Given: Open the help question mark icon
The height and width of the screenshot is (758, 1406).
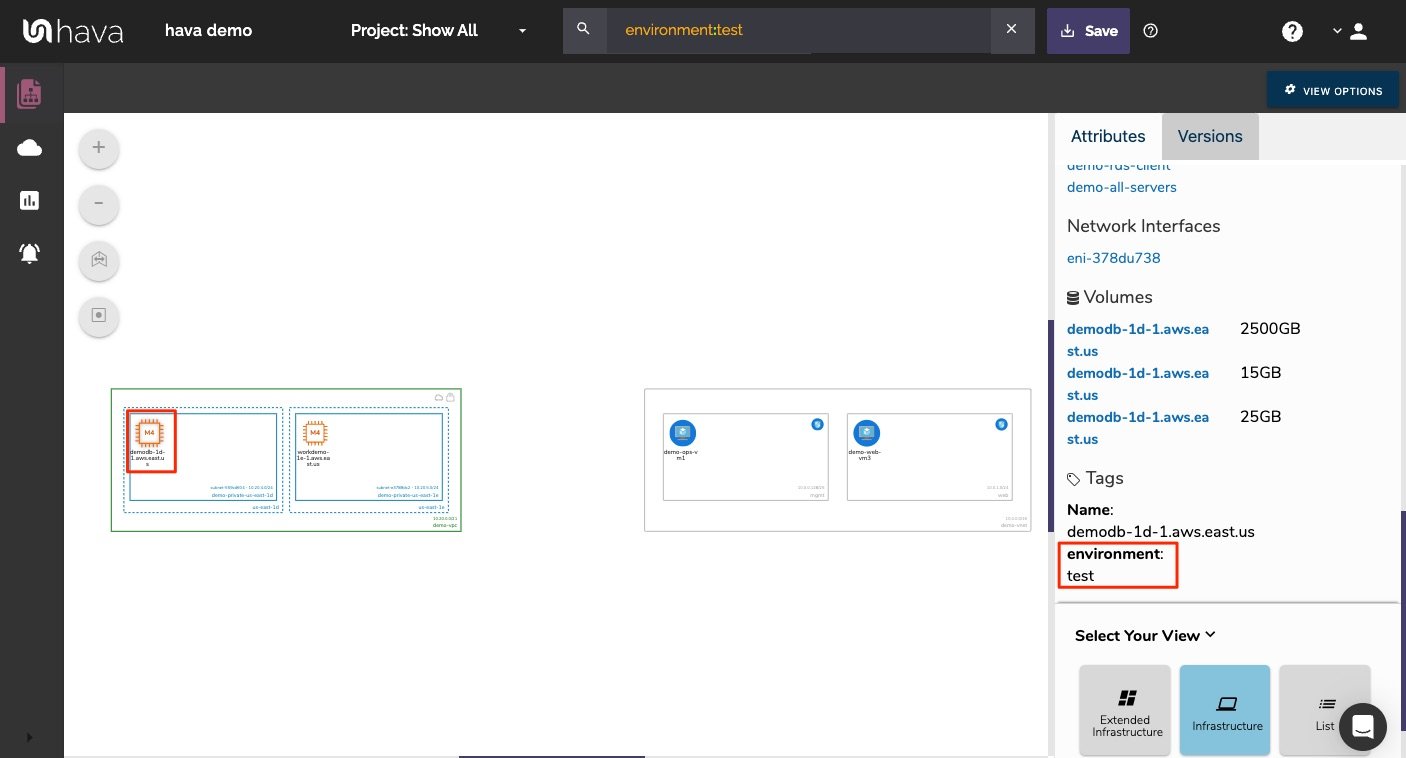Looking at the screenshot, I should [1292, 31].
